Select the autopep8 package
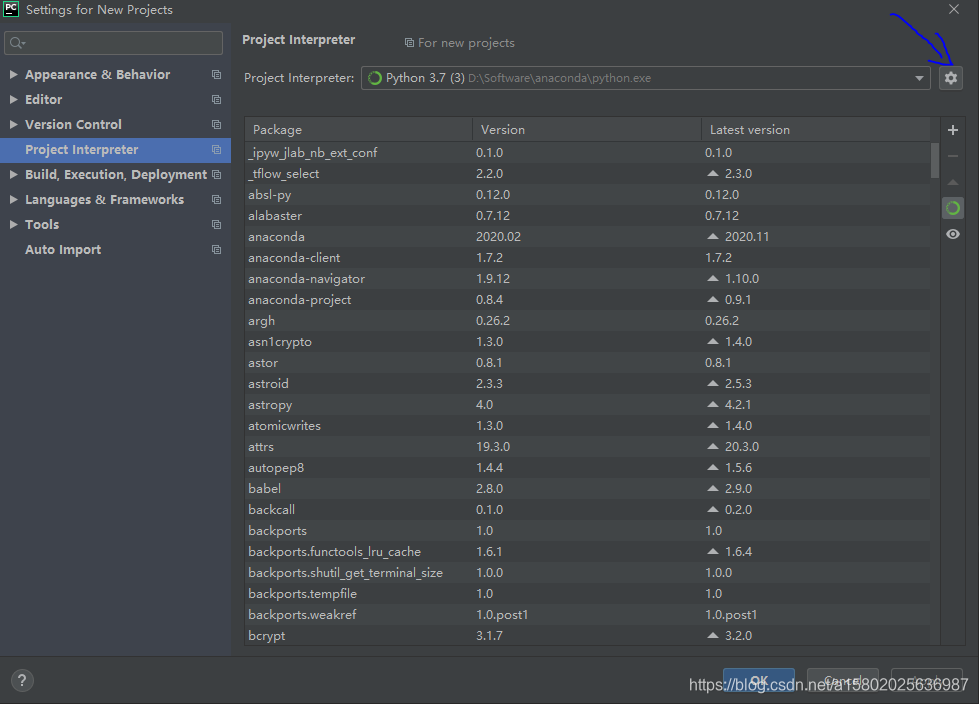979x704 pixels. pos(588,467)
